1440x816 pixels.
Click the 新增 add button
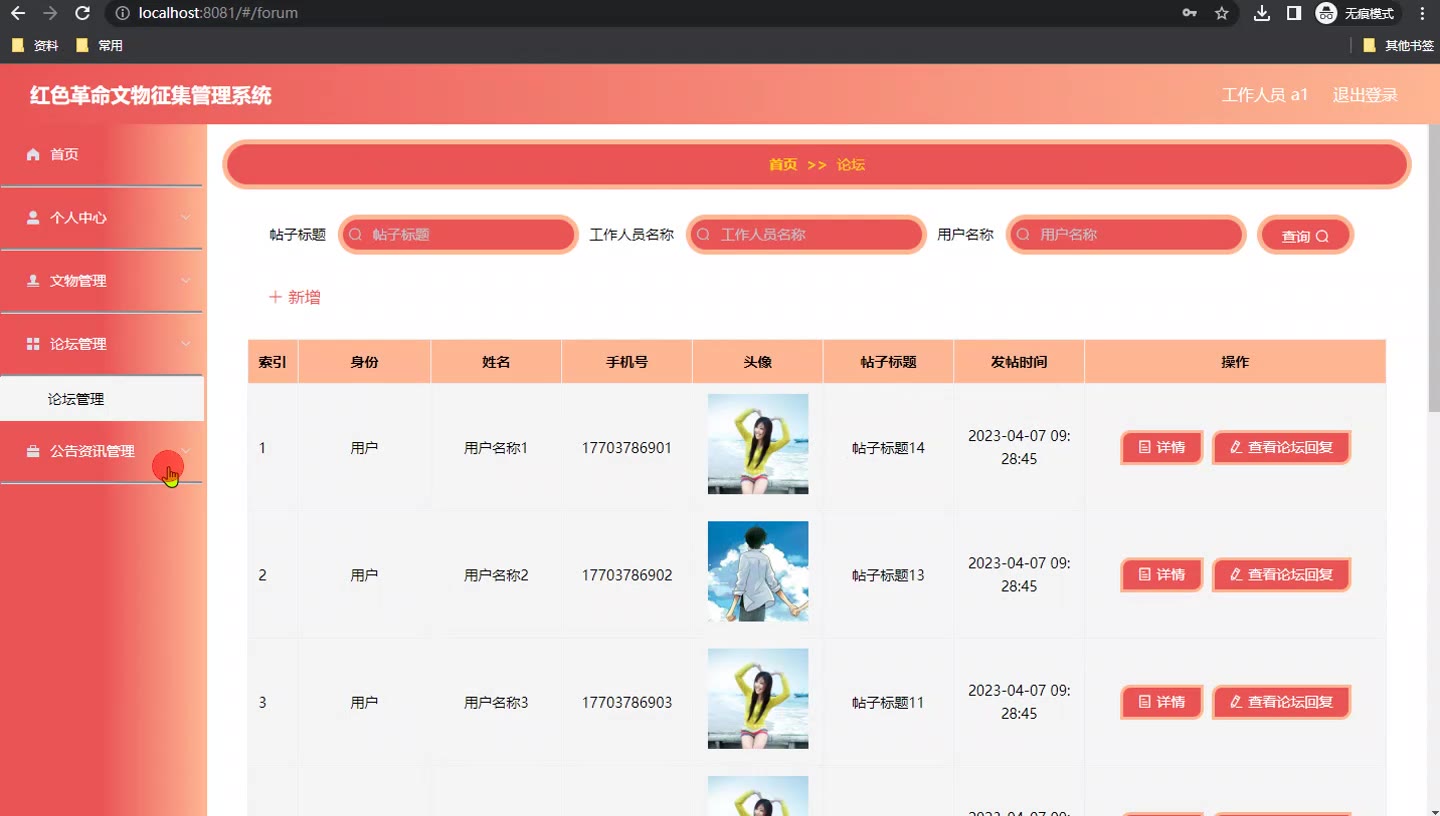tap(294, 297)
